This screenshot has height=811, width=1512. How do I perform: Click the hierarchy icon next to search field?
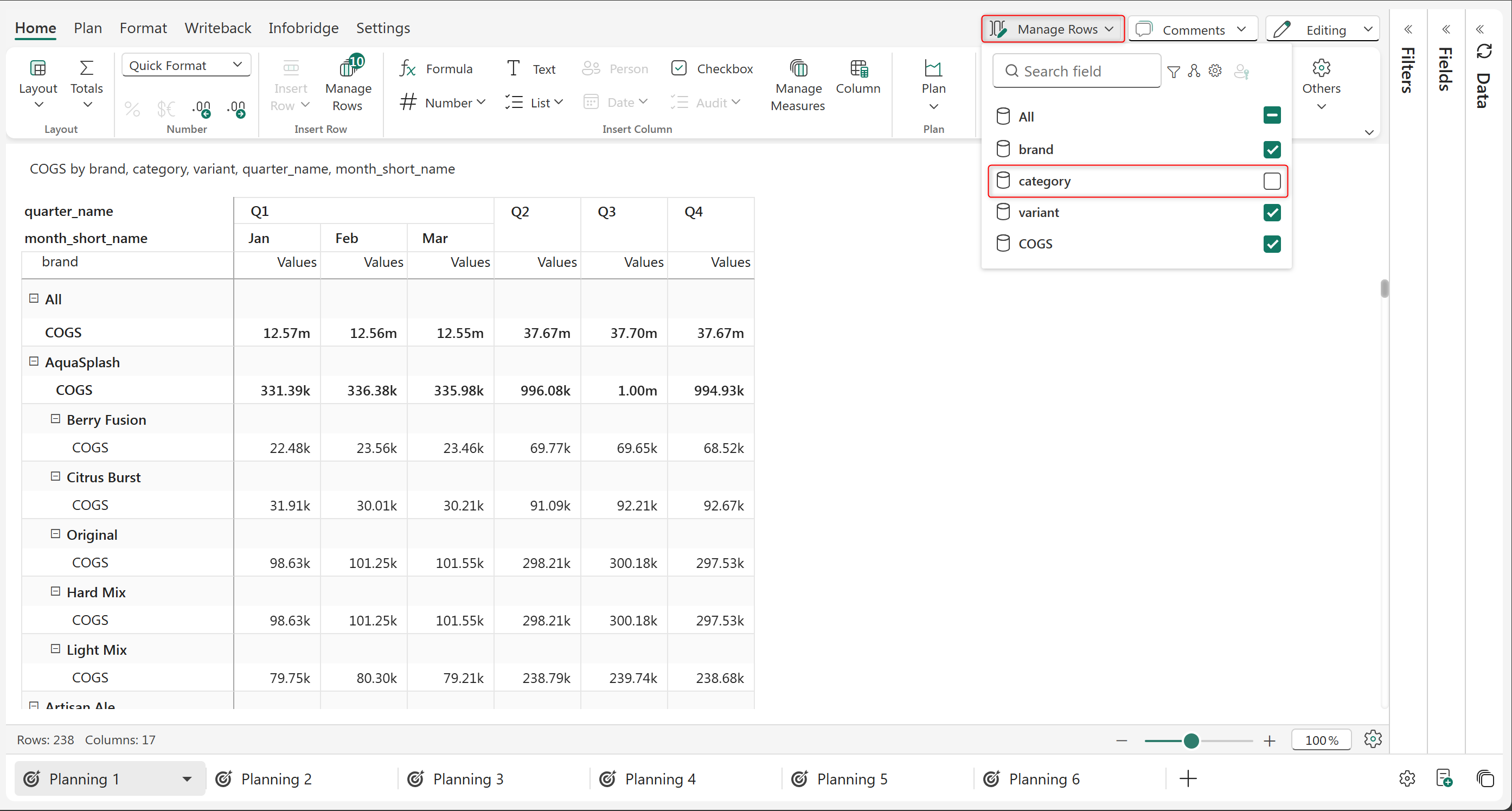pos(1194,71)
